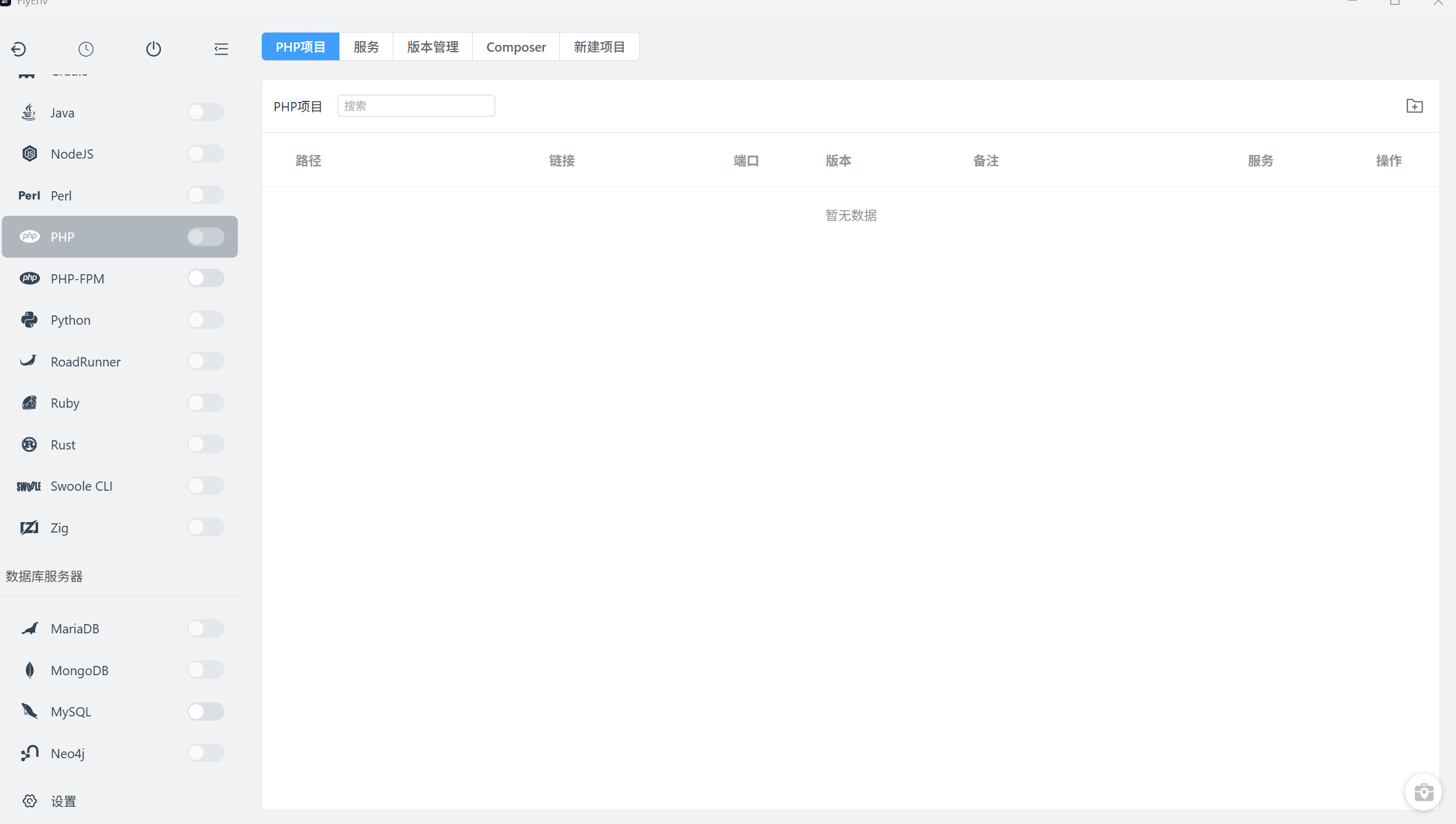Turn on the MySQL switch

(206, 711)
